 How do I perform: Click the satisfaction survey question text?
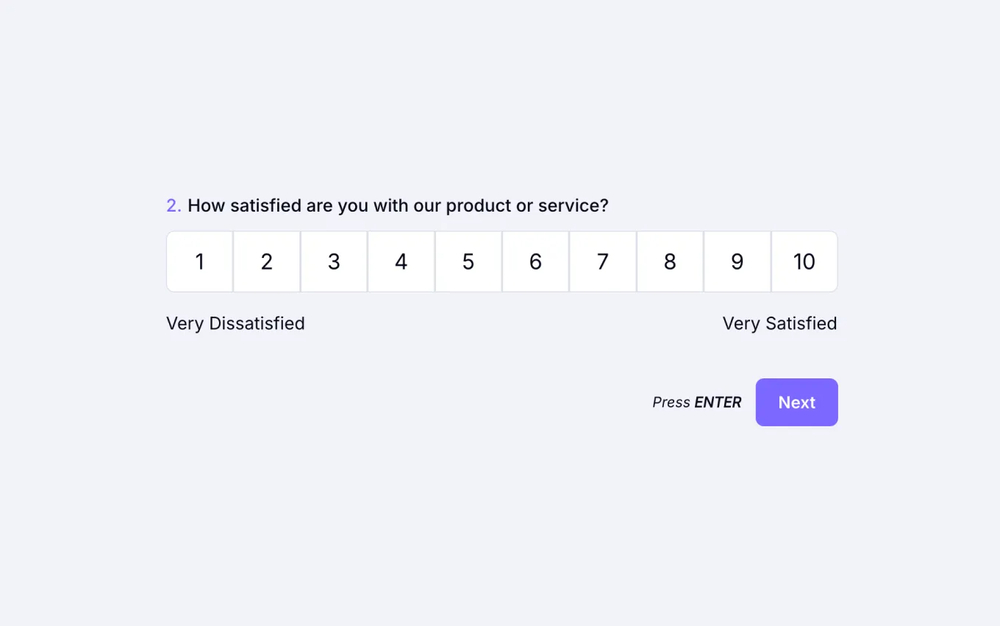point(400,205)
